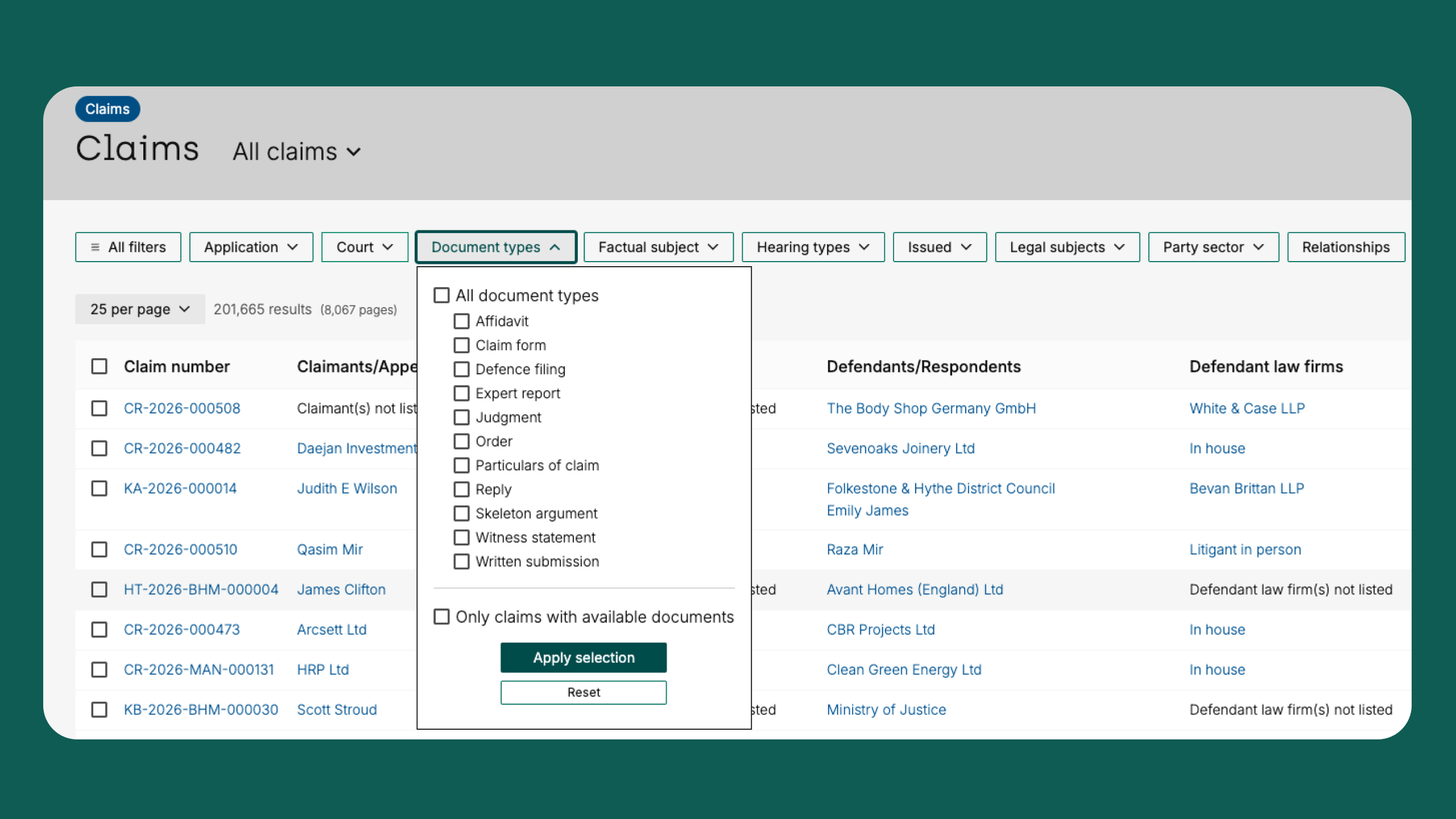The width and height of the screenshot is (1456, 819).
Task: Enable Only claims with available documents
Action: click(441, 616)
